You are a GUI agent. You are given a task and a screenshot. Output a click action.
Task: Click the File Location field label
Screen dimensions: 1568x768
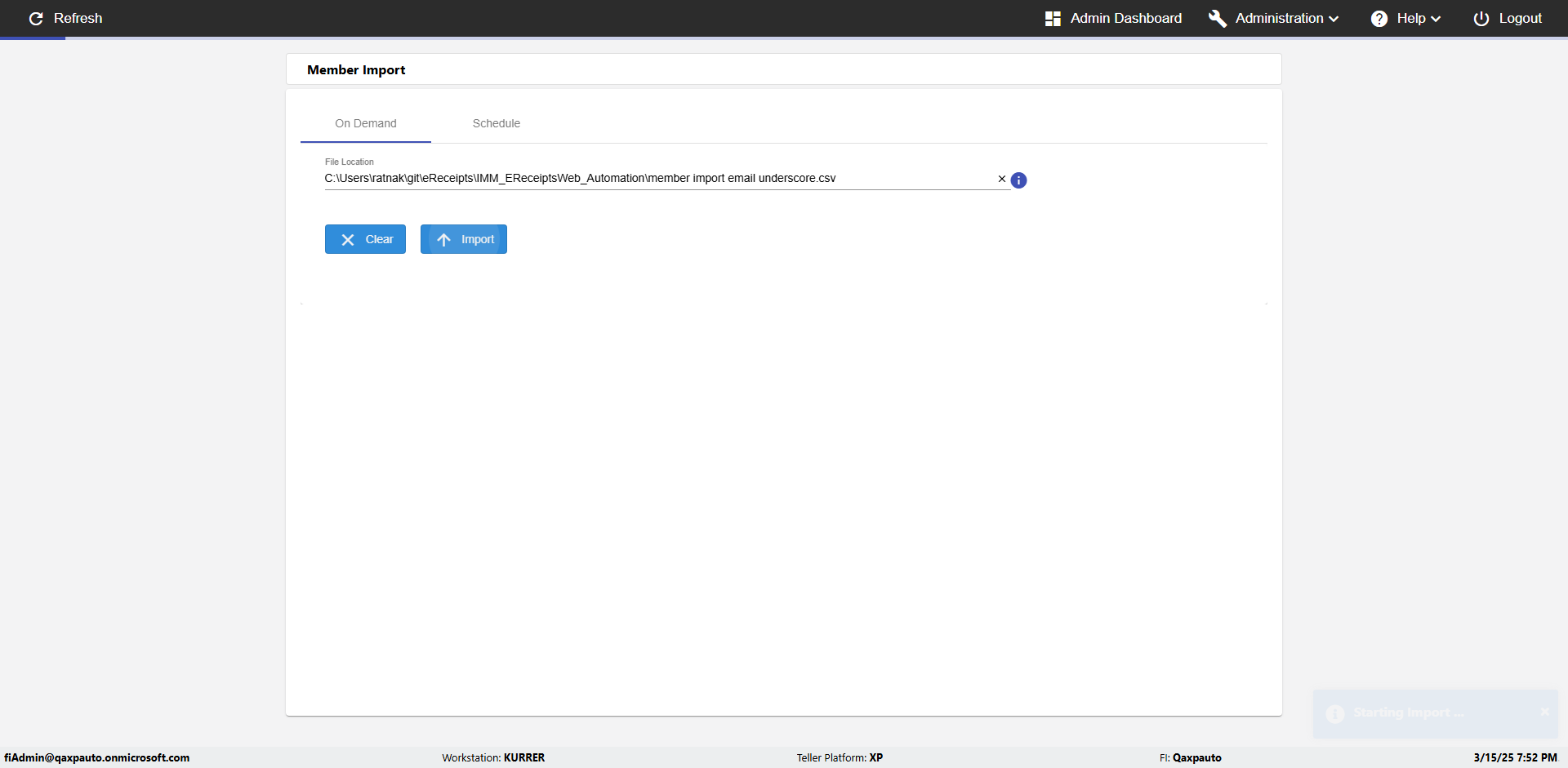[x=350, y=162]
